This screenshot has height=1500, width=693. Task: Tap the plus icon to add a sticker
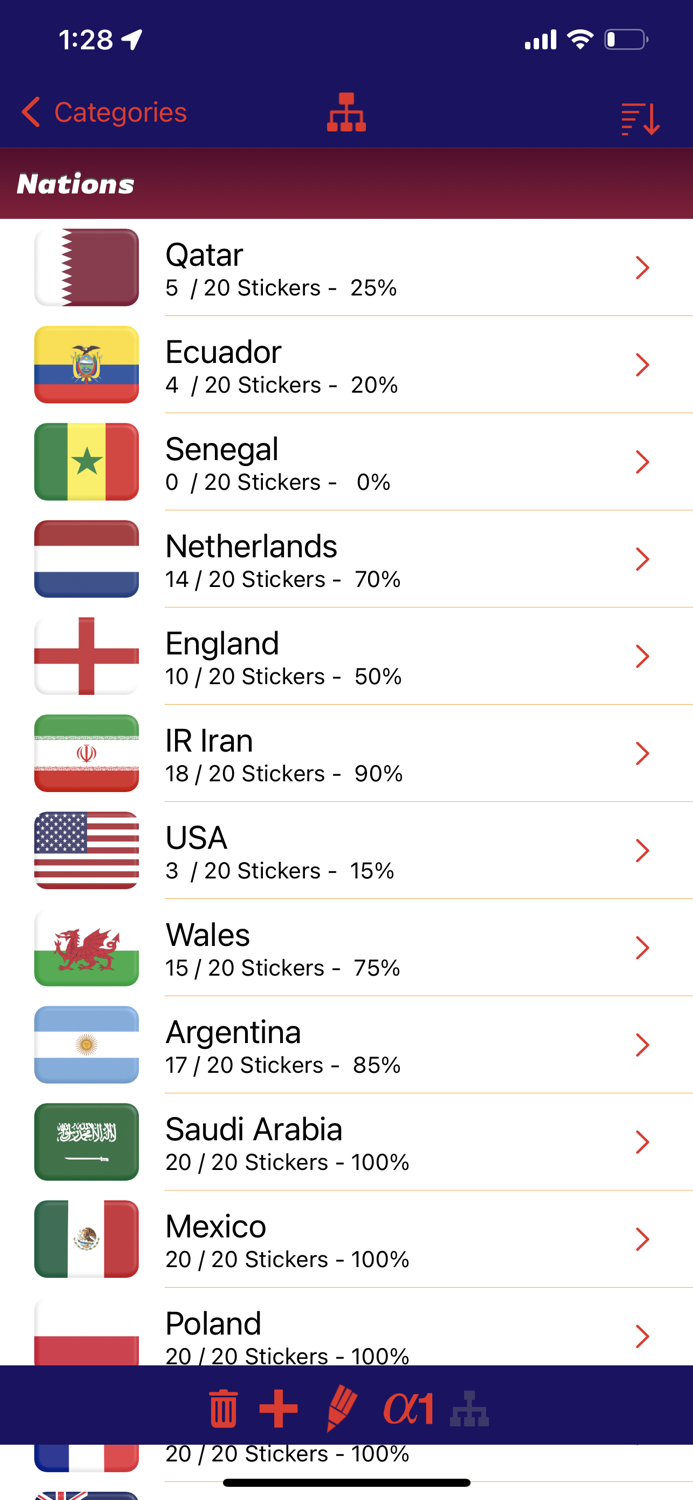point(278,1406)
